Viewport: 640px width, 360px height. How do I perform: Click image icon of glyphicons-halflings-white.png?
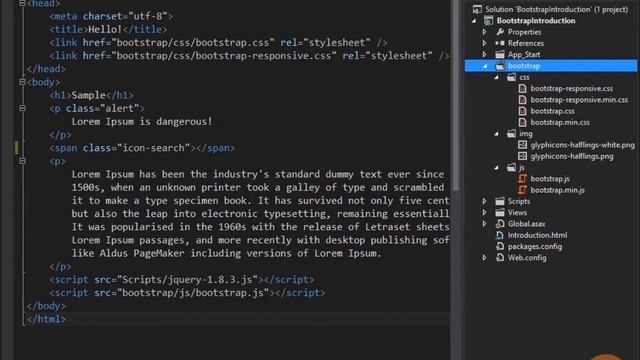522,144
